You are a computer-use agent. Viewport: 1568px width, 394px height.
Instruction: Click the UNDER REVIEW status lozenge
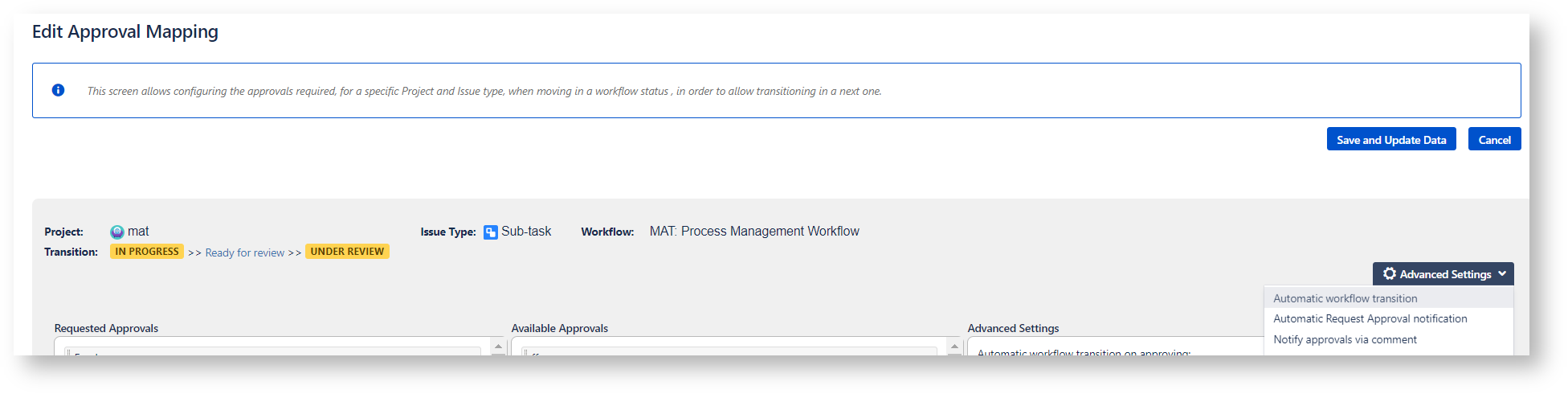[347, 252]
